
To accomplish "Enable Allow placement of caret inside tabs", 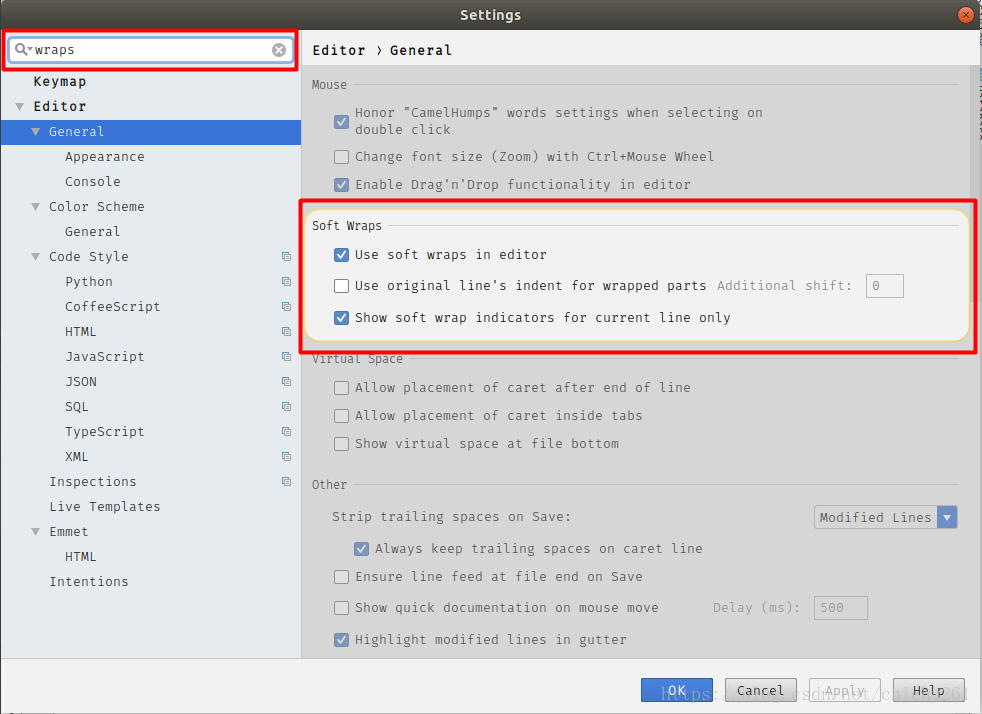I will [x=341, y=416].
